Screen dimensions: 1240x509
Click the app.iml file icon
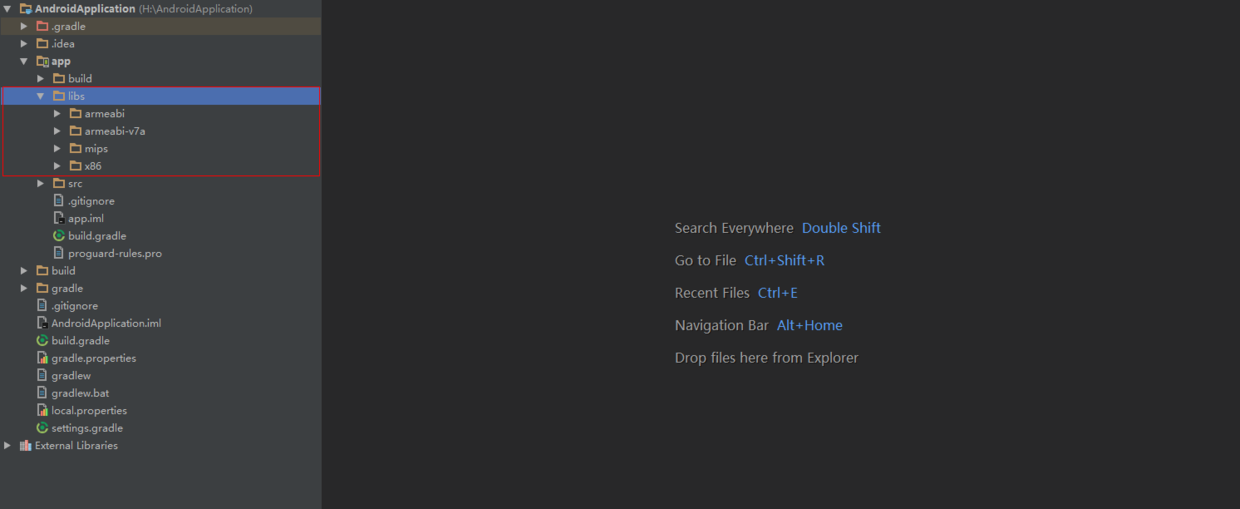coord(59,218)
